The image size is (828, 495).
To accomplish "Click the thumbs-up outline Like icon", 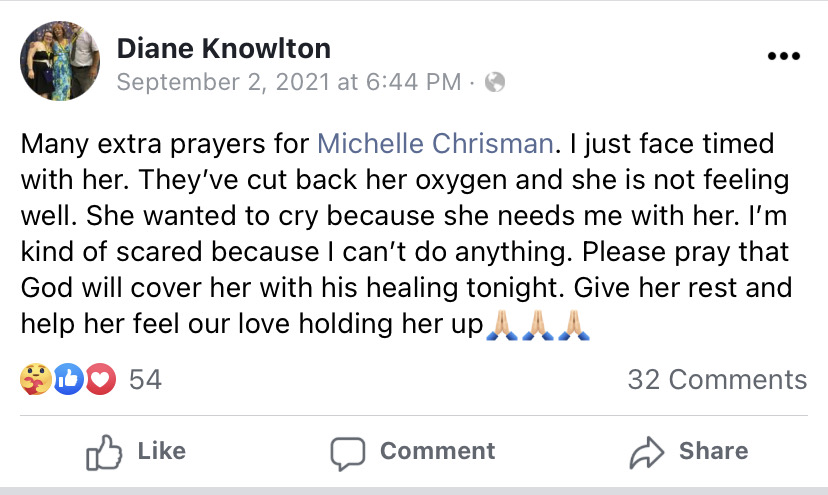I will point(103,452).
